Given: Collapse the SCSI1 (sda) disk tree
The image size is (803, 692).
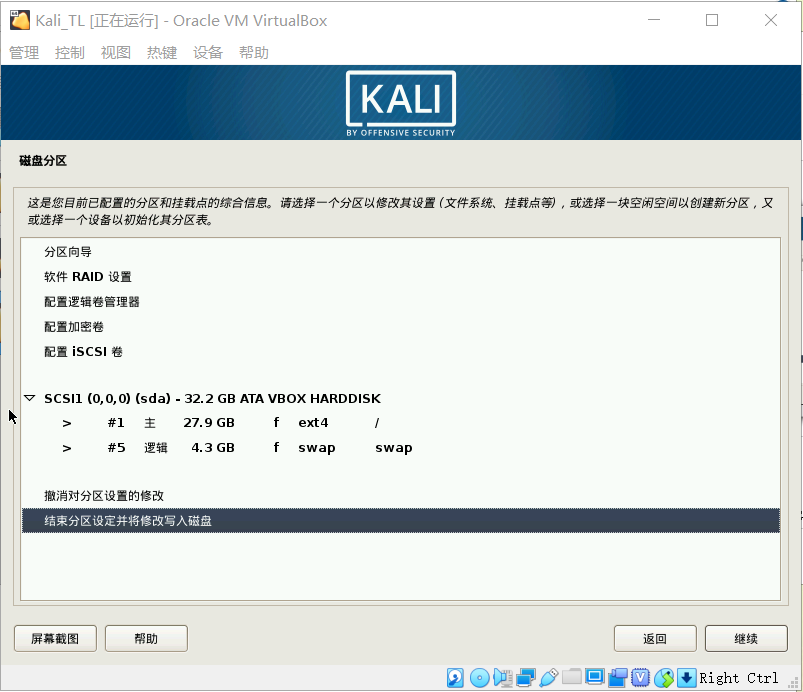Looking at the screenshot, I should pyautogui.click(x=30, y=398).
